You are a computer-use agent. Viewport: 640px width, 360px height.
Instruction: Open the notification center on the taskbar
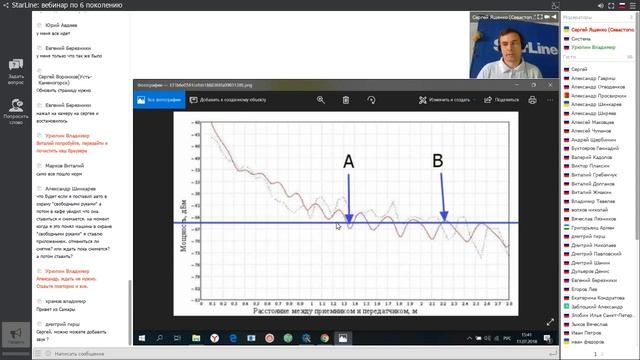click(x=548, y=338)
